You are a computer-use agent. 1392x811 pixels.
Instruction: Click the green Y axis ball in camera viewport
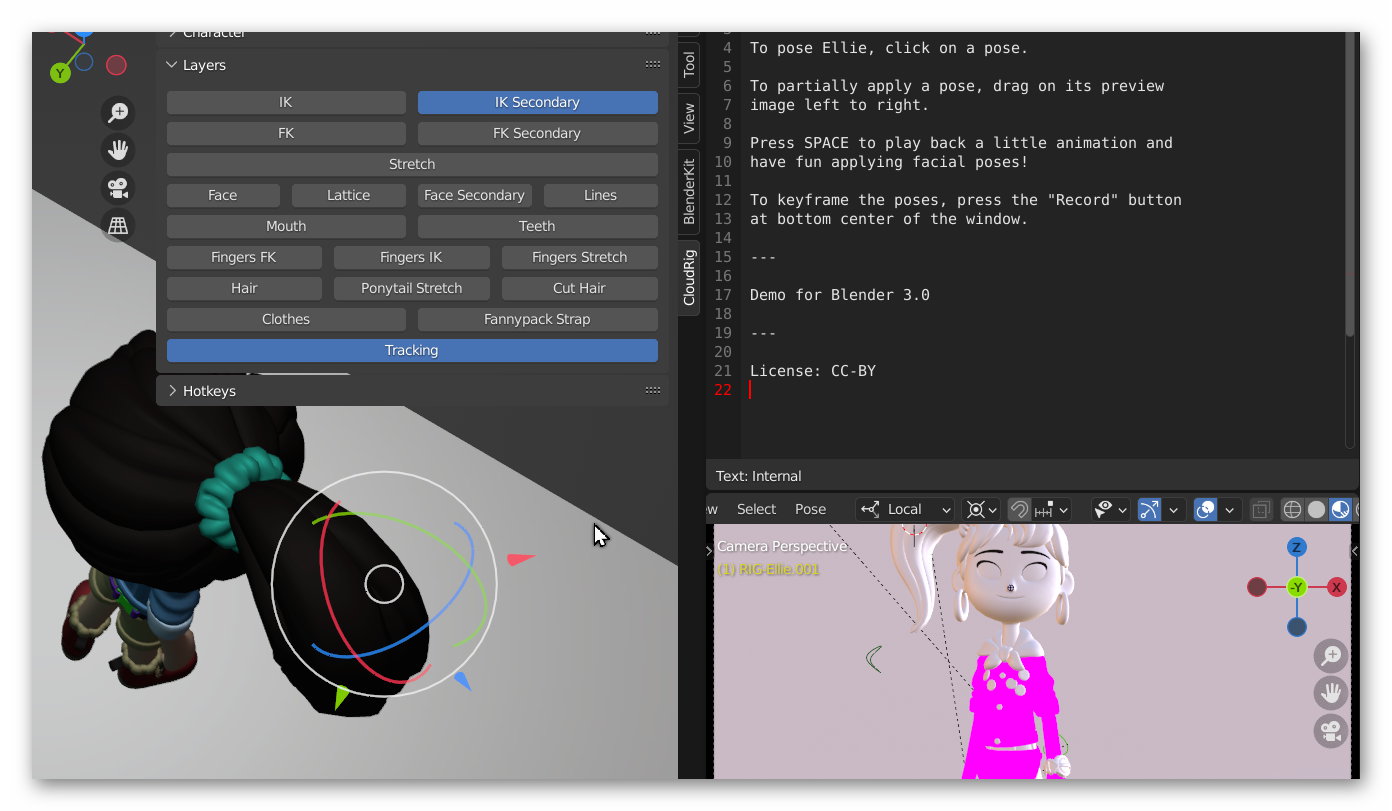[x=1297, y=587]
